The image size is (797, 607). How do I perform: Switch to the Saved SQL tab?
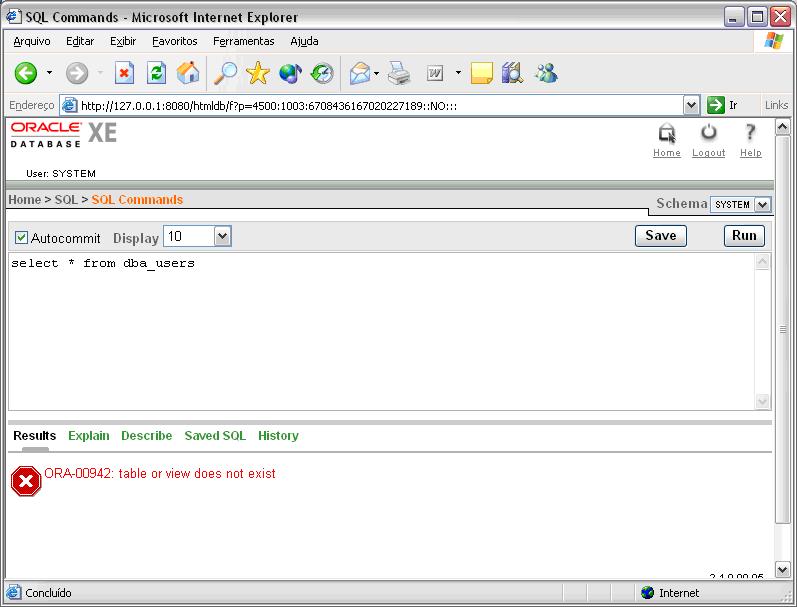tap(214, 436)
